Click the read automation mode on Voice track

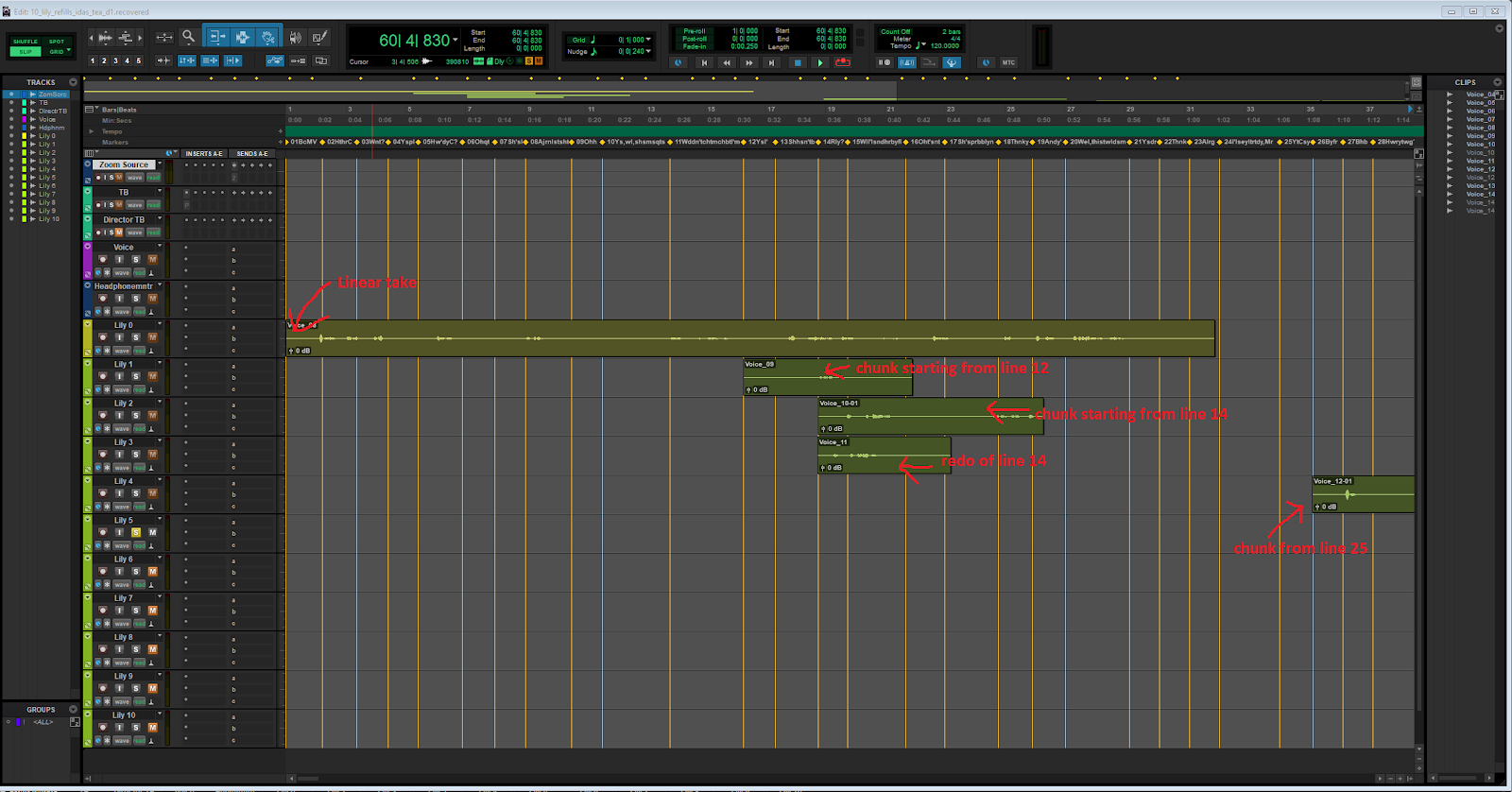coord(139,272)
